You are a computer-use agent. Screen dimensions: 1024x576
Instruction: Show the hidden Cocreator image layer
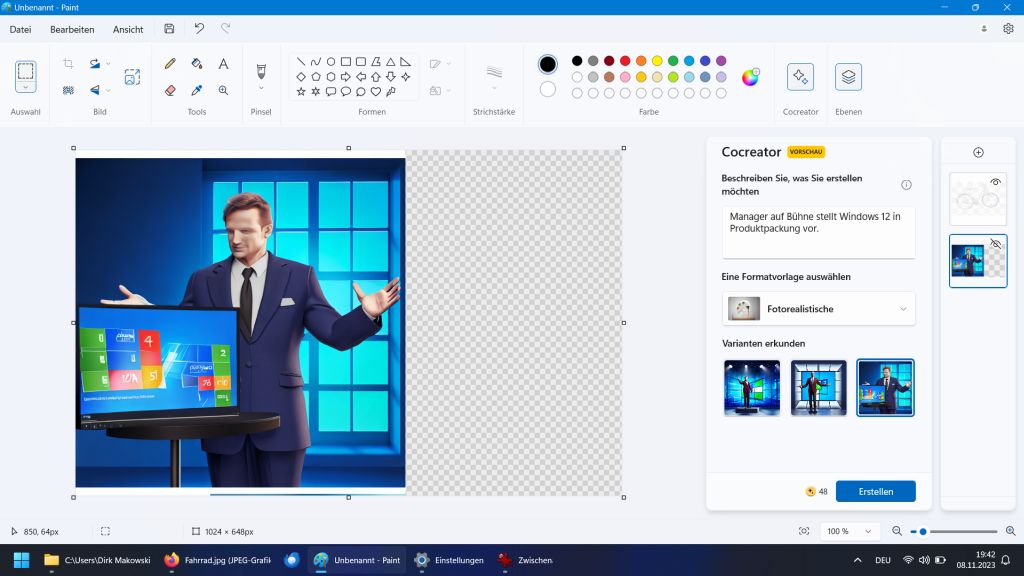995,244
